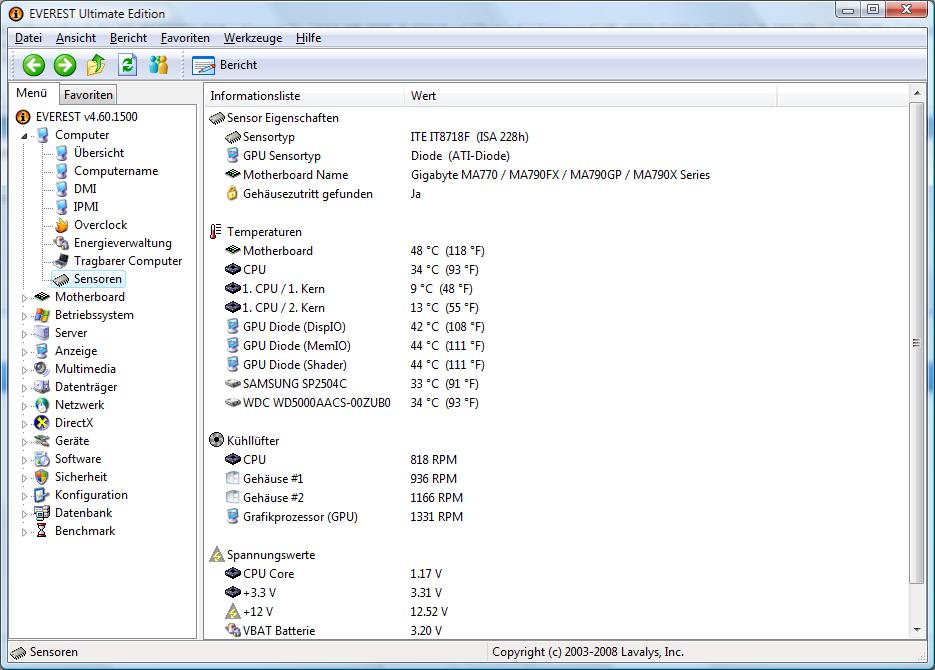
Task: Click the Sensoren chip icon in tree
Action: 61,279
